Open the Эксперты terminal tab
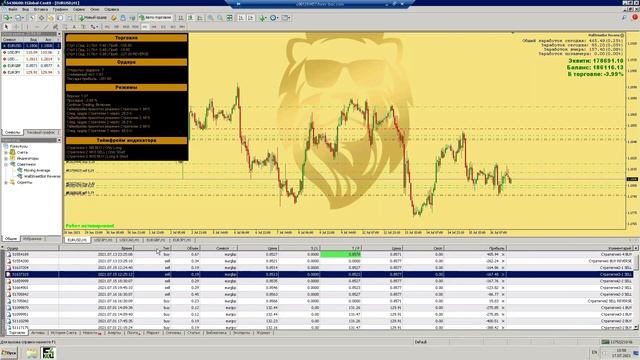The width and height of the screenshot is (640, 360). tap(241, 333)
